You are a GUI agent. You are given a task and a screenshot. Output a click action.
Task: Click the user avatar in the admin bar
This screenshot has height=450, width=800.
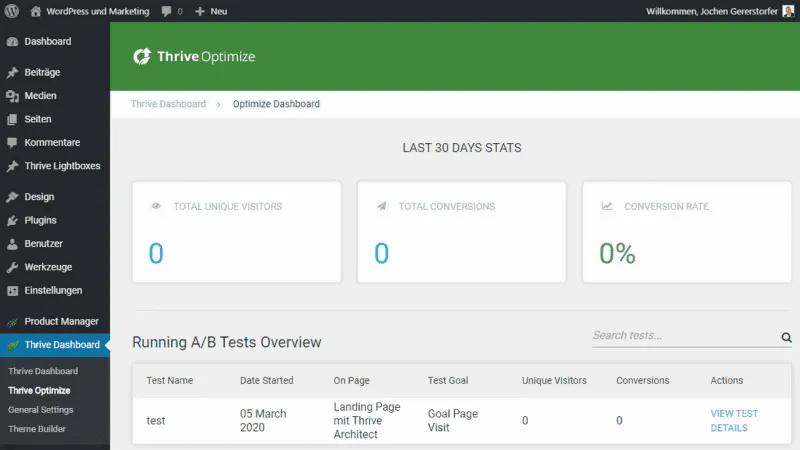click(x=788, y=11)
